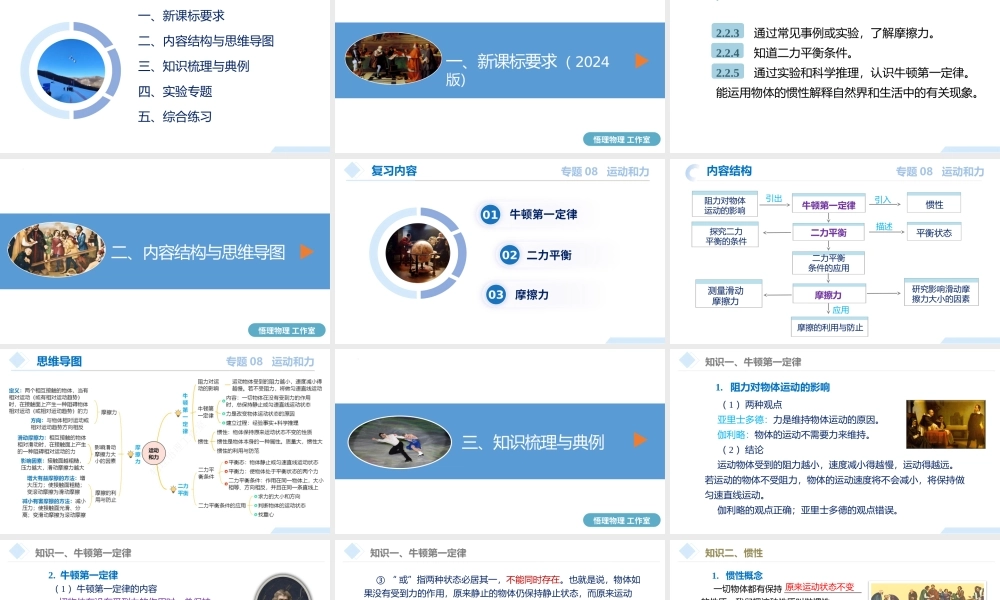Click the 摩擦力 box in 内容结构 diagram
Image resolution: width=1000 pixels, height=600 pixels.
point(828,295)
